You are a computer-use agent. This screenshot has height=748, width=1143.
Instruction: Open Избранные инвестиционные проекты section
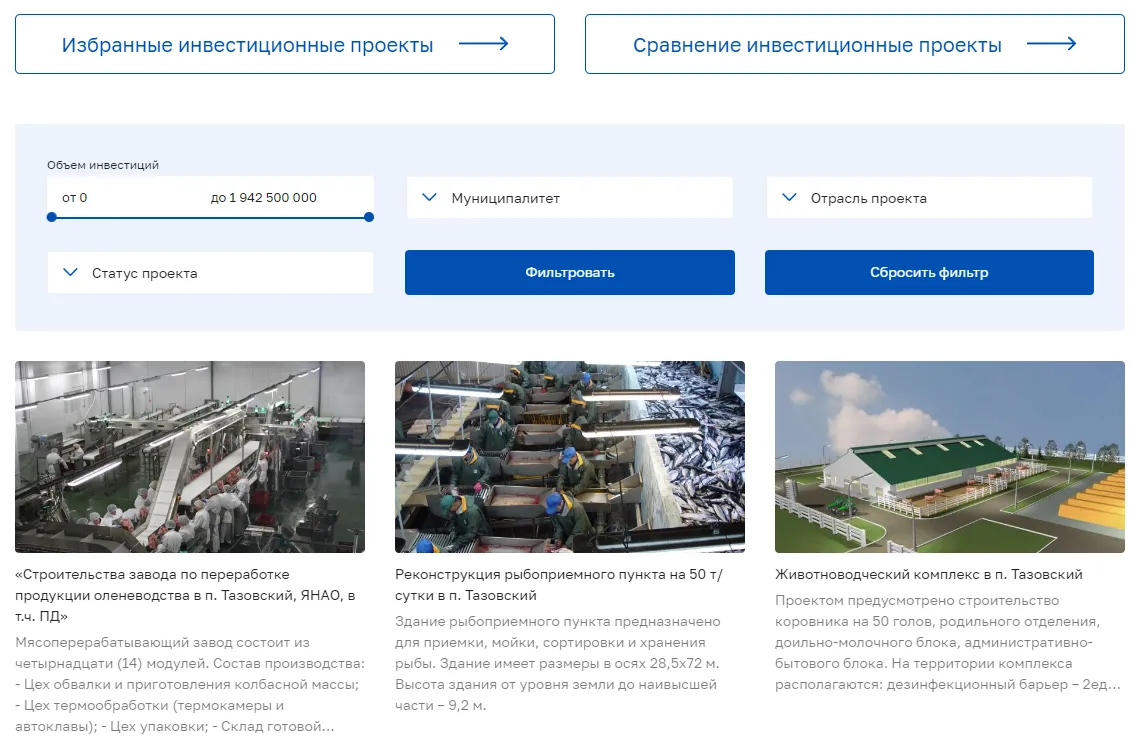(x=248, y=45)
